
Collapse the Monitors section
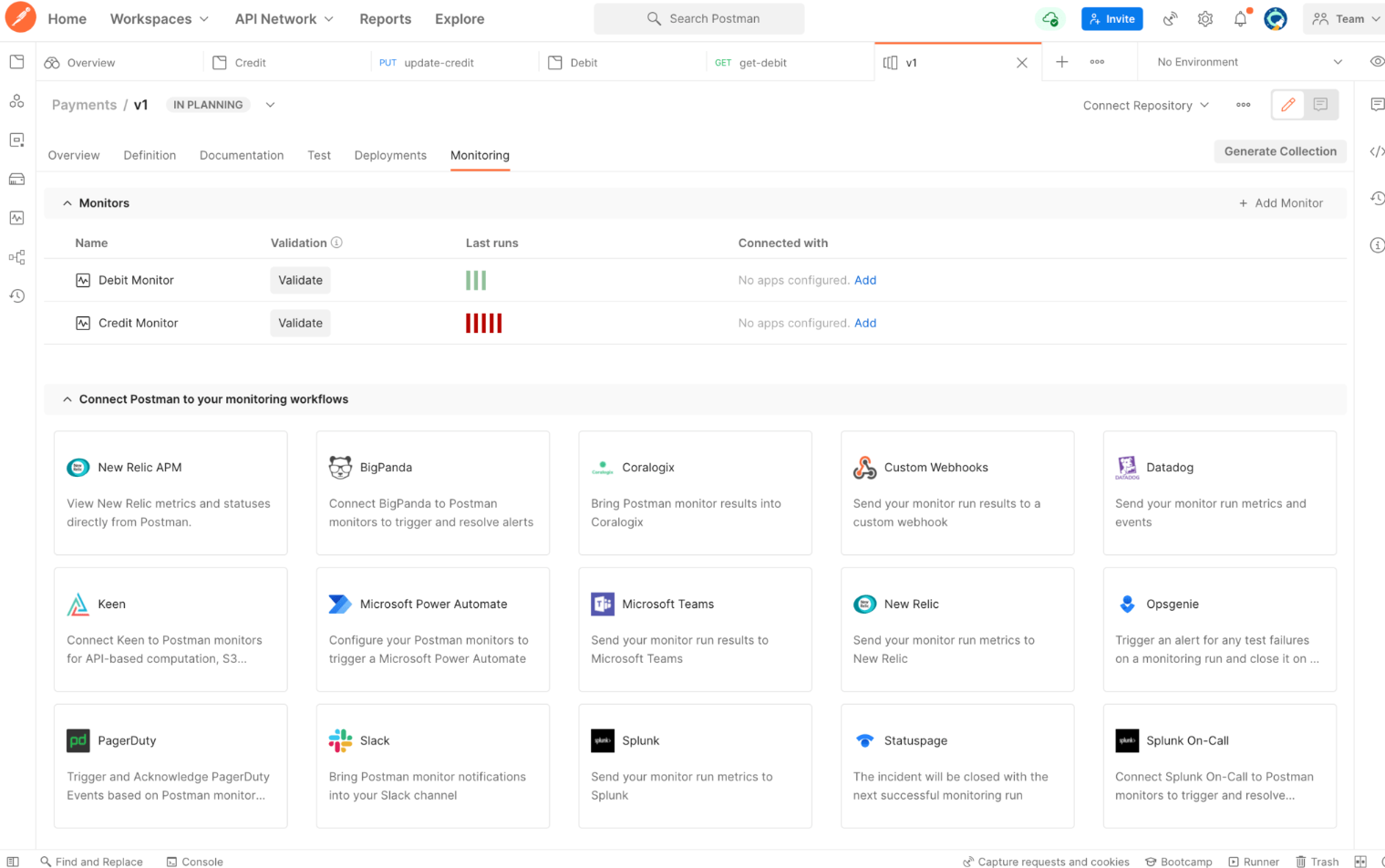[x=67, y=203]
